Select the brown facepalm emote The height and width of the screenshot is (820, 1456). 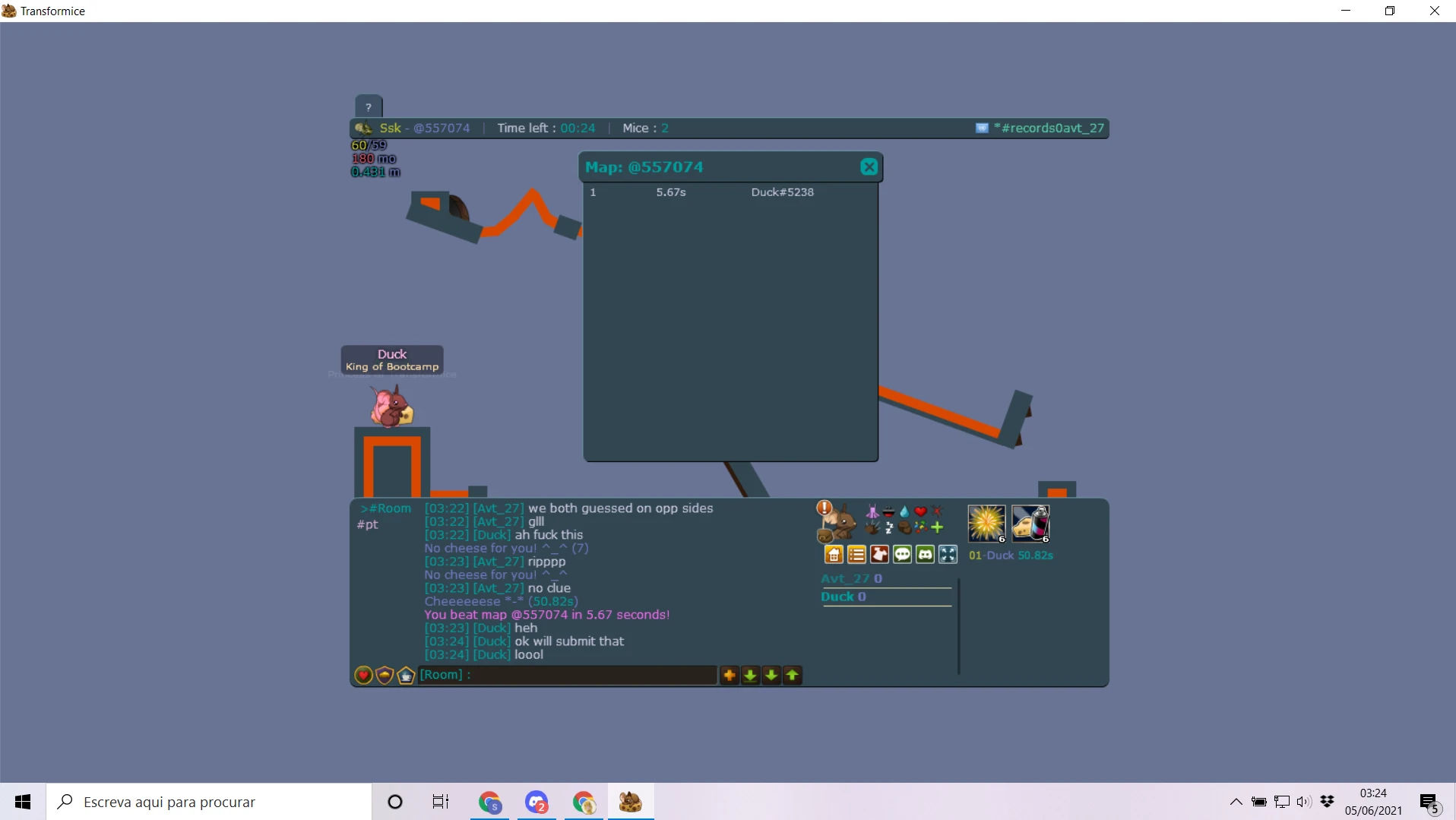(x=904, y=527)
